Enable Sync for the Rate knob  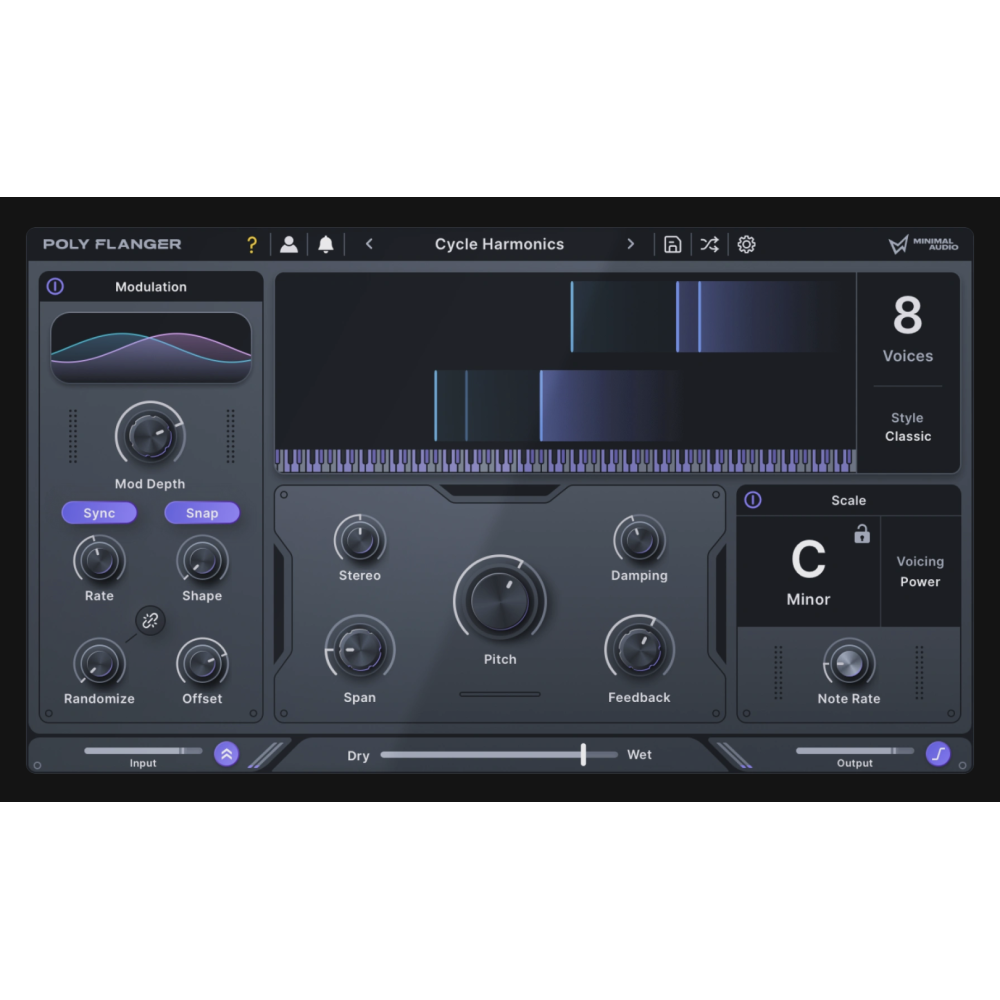99,513
